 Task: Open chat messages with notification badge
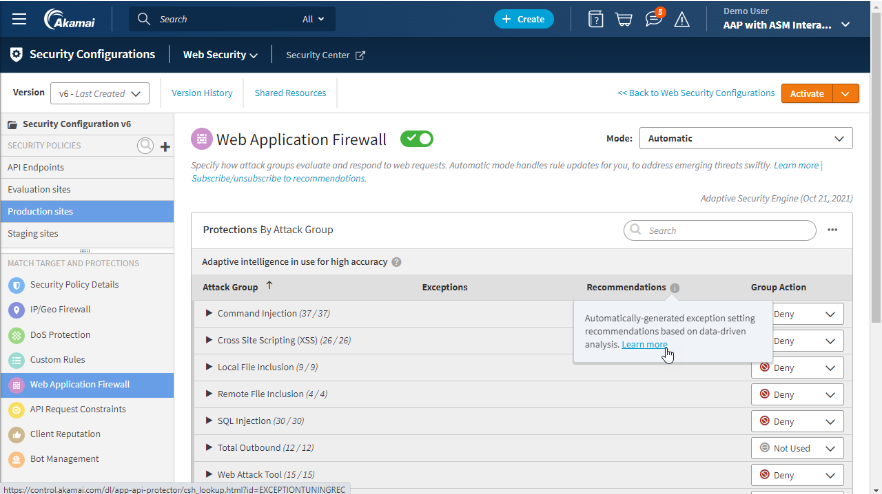[x=653, y=19]
